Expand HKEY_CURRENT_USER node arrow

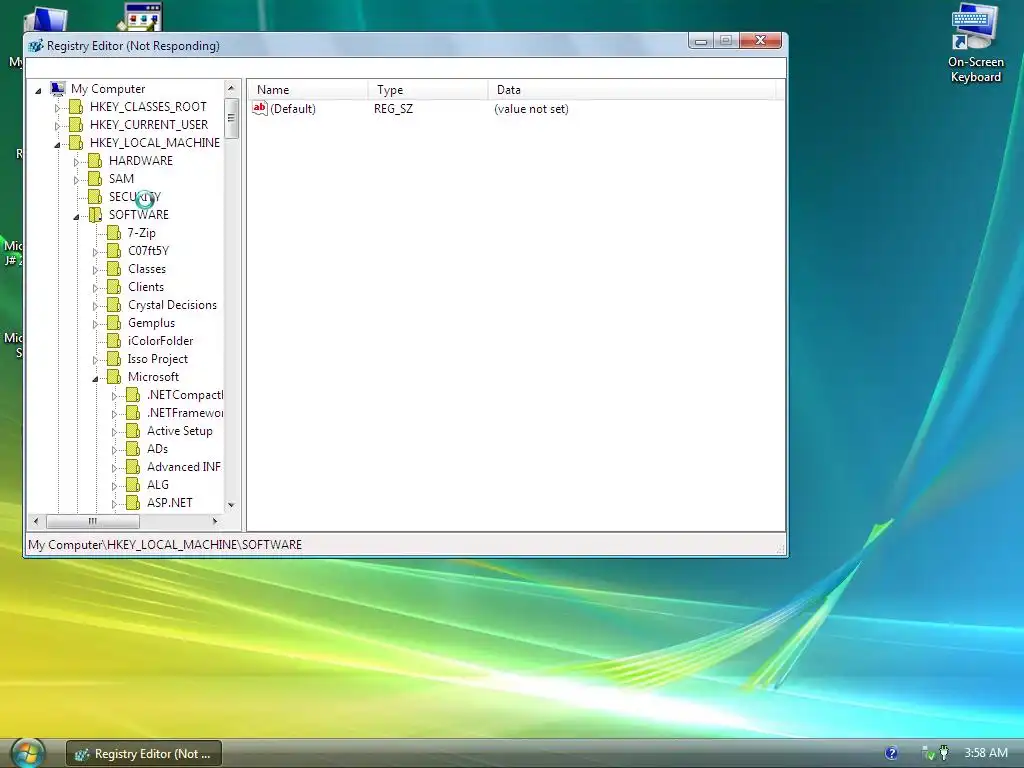click(x=57, y=125)
